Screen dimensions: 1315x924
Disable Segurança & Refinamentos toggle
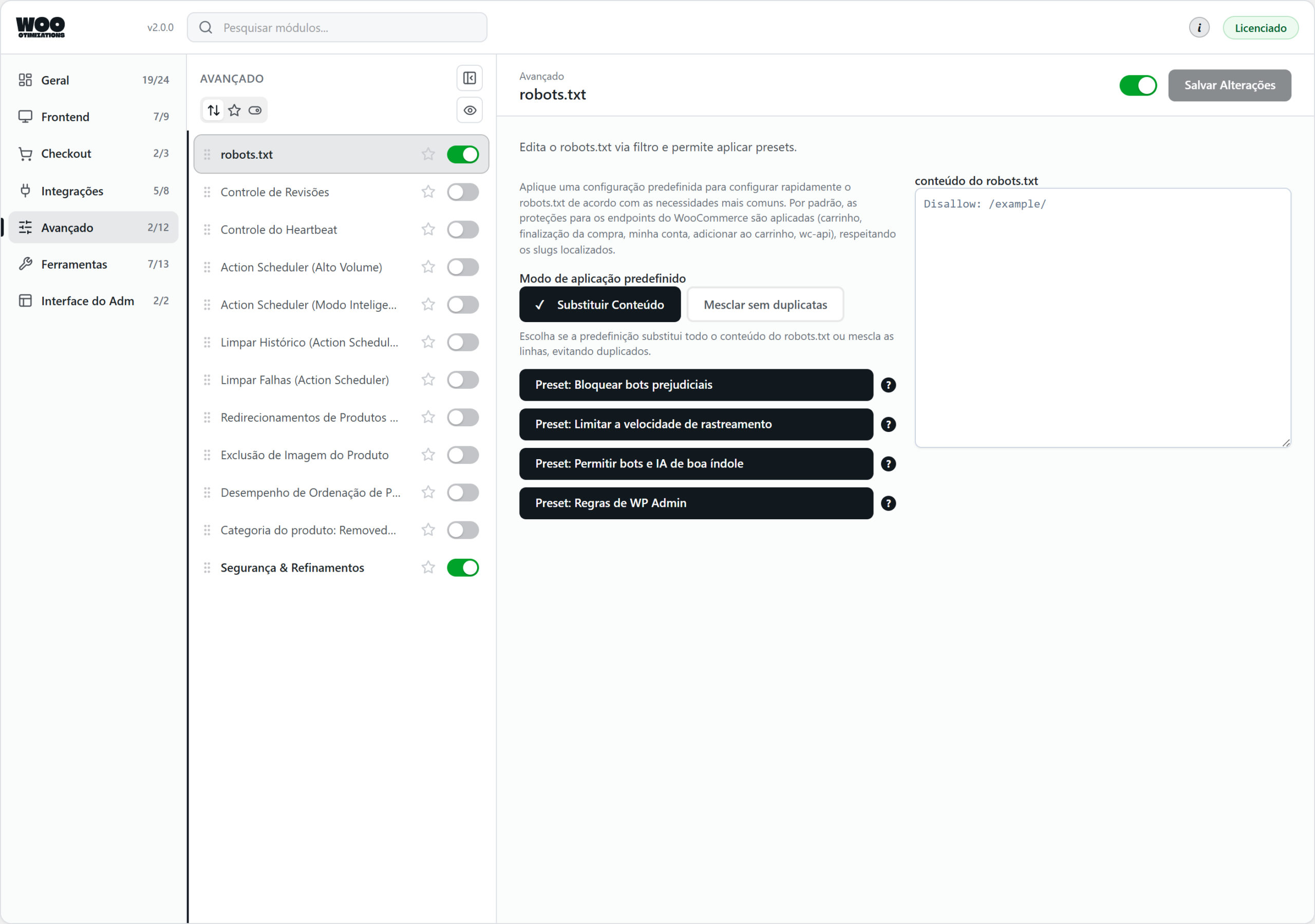click(463, 567)
